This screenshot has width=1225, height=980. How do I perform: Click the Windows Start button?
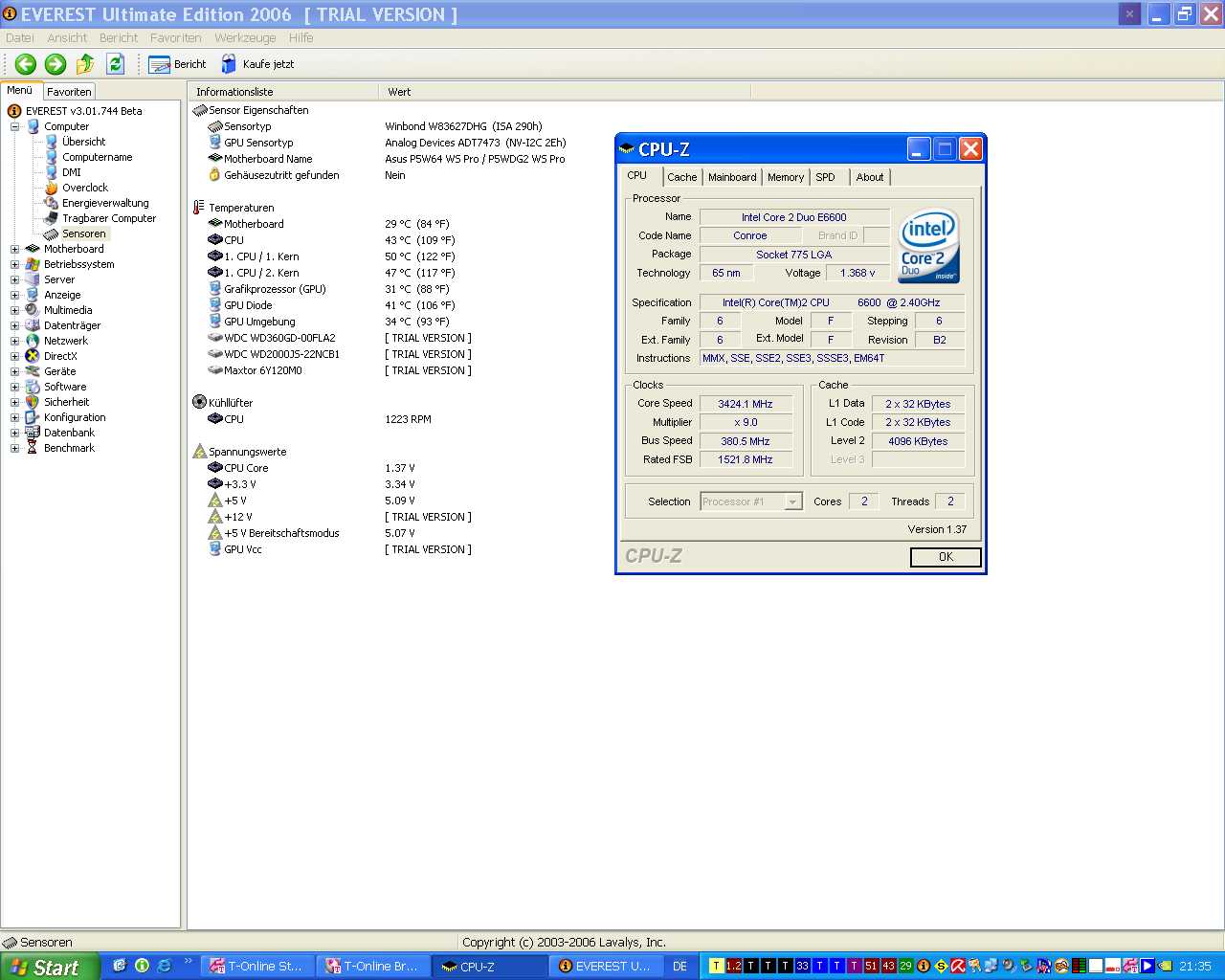click(x=50, y=967)
